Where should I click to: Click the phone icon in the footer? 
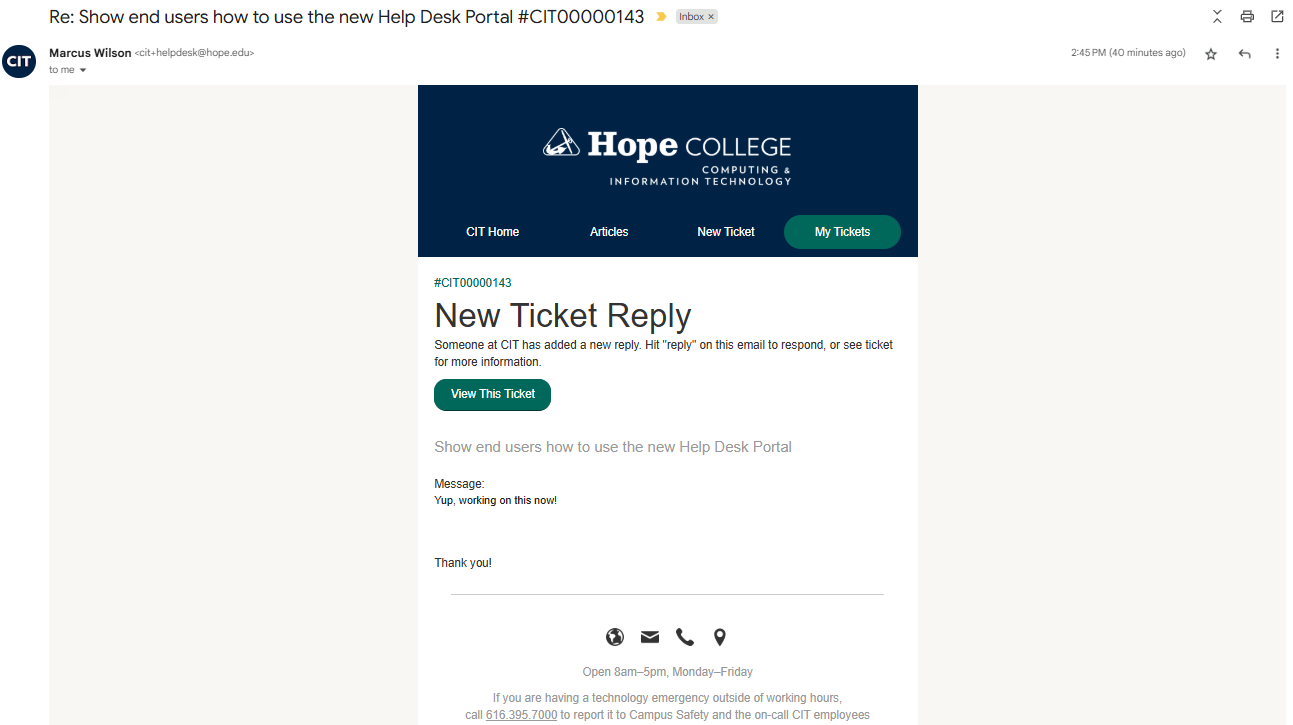point(685,637)
